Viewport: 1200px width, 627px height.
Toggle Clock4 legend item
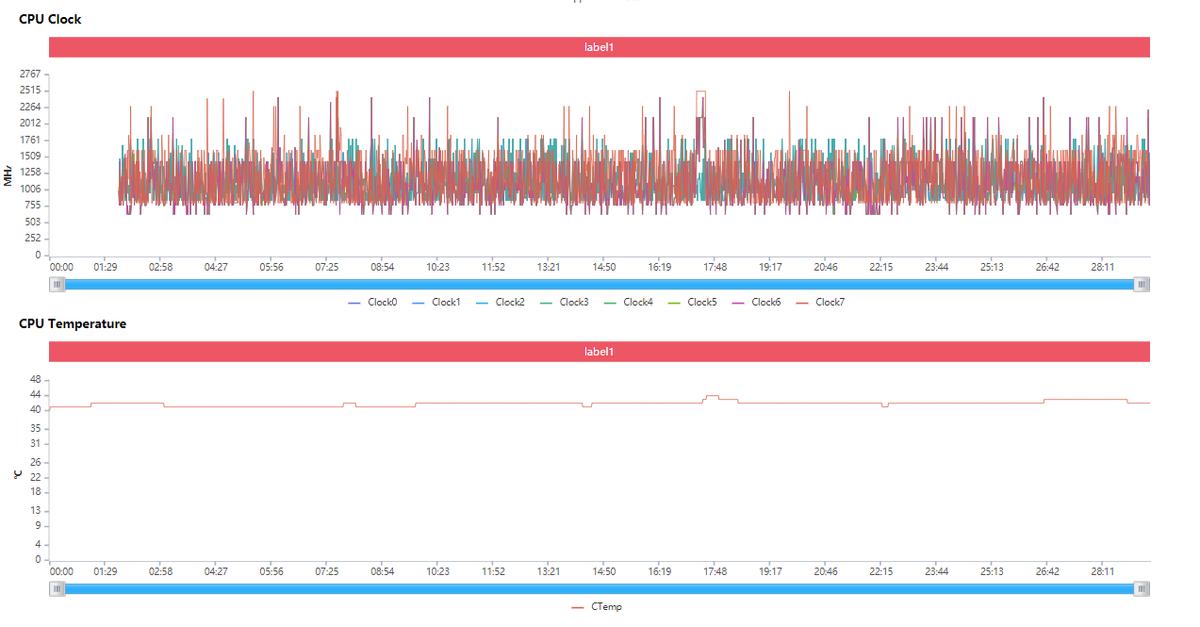[628, 302]
